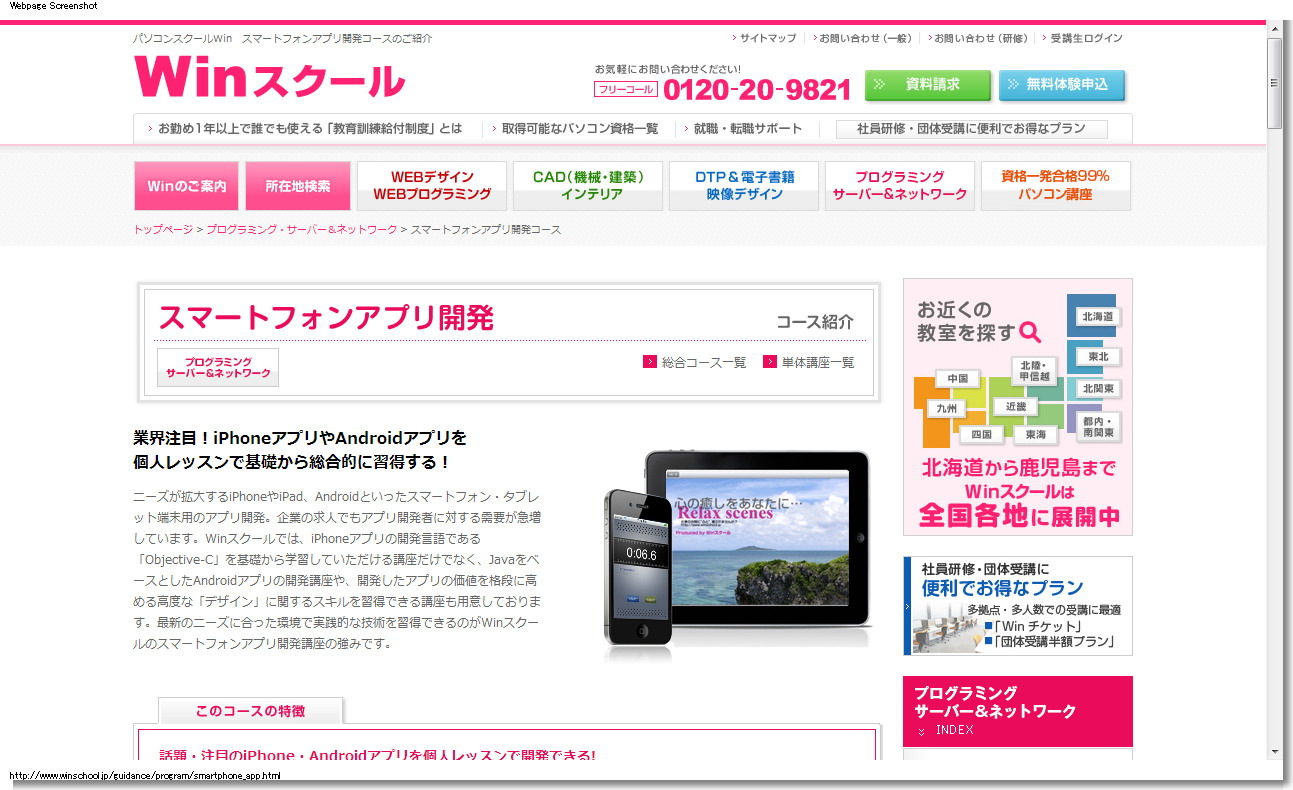The width and height of the screenshot is (1293, 790).
Task: Open お問い合わせ (一般) link
Action: click(865, 38)
